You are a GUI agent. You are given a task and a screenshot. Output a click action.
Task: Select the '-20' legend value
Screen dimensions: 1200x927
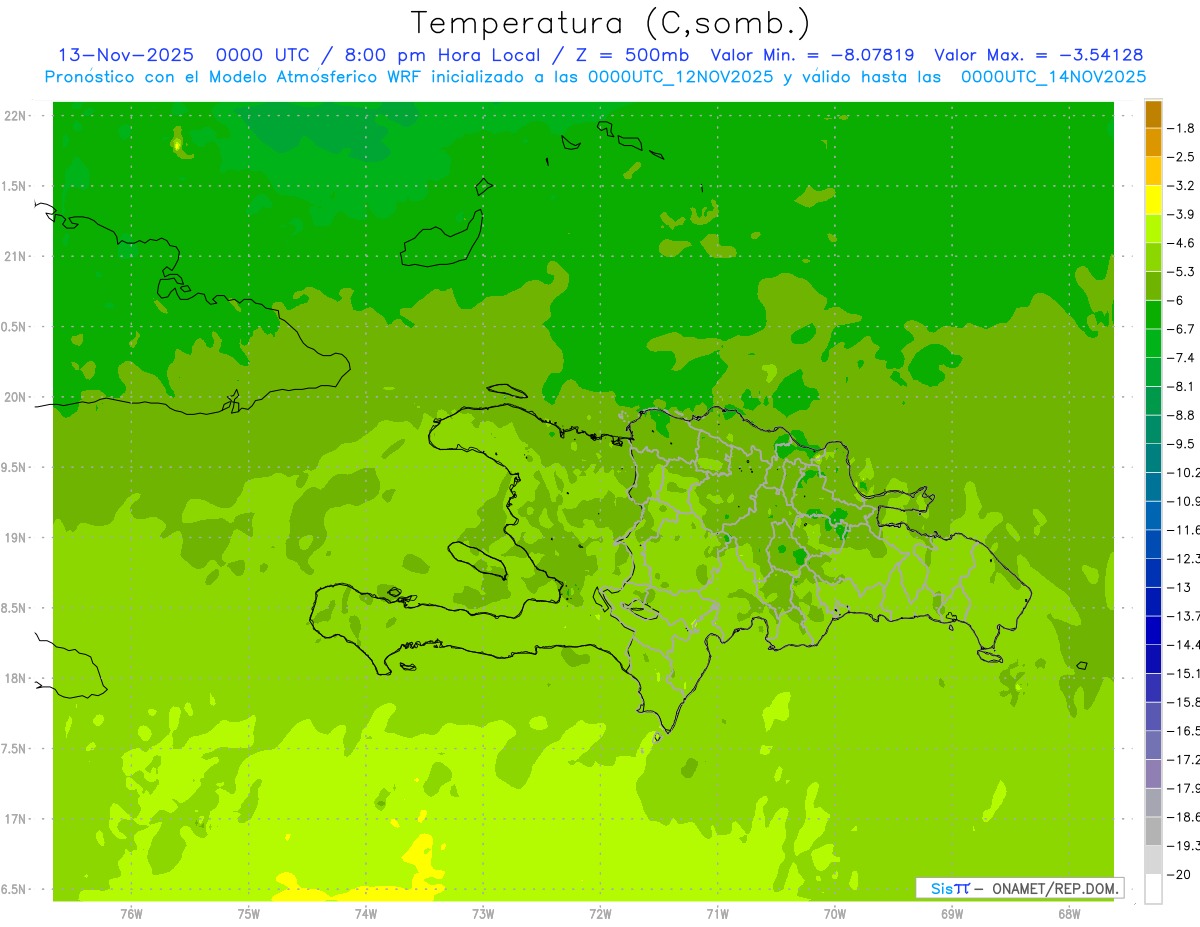1179,875
